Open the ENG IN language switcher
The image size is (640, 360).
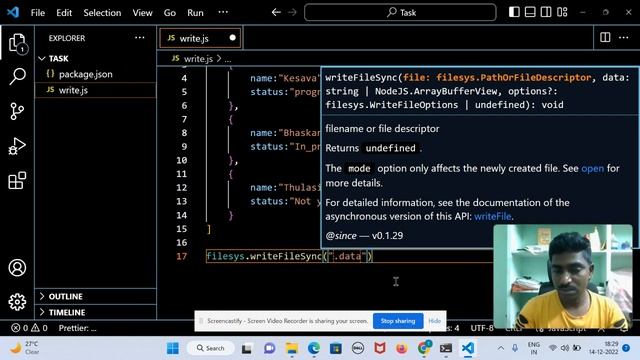533,348
